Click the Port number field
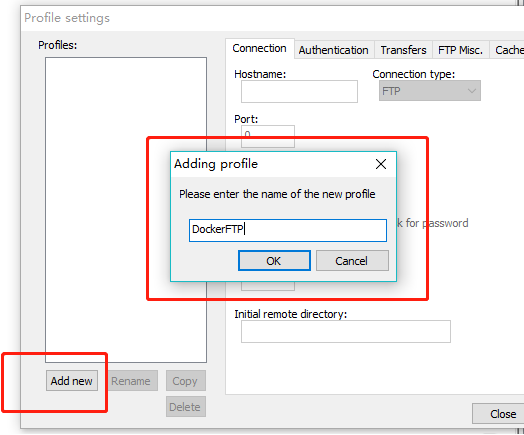 pos(268,136)
